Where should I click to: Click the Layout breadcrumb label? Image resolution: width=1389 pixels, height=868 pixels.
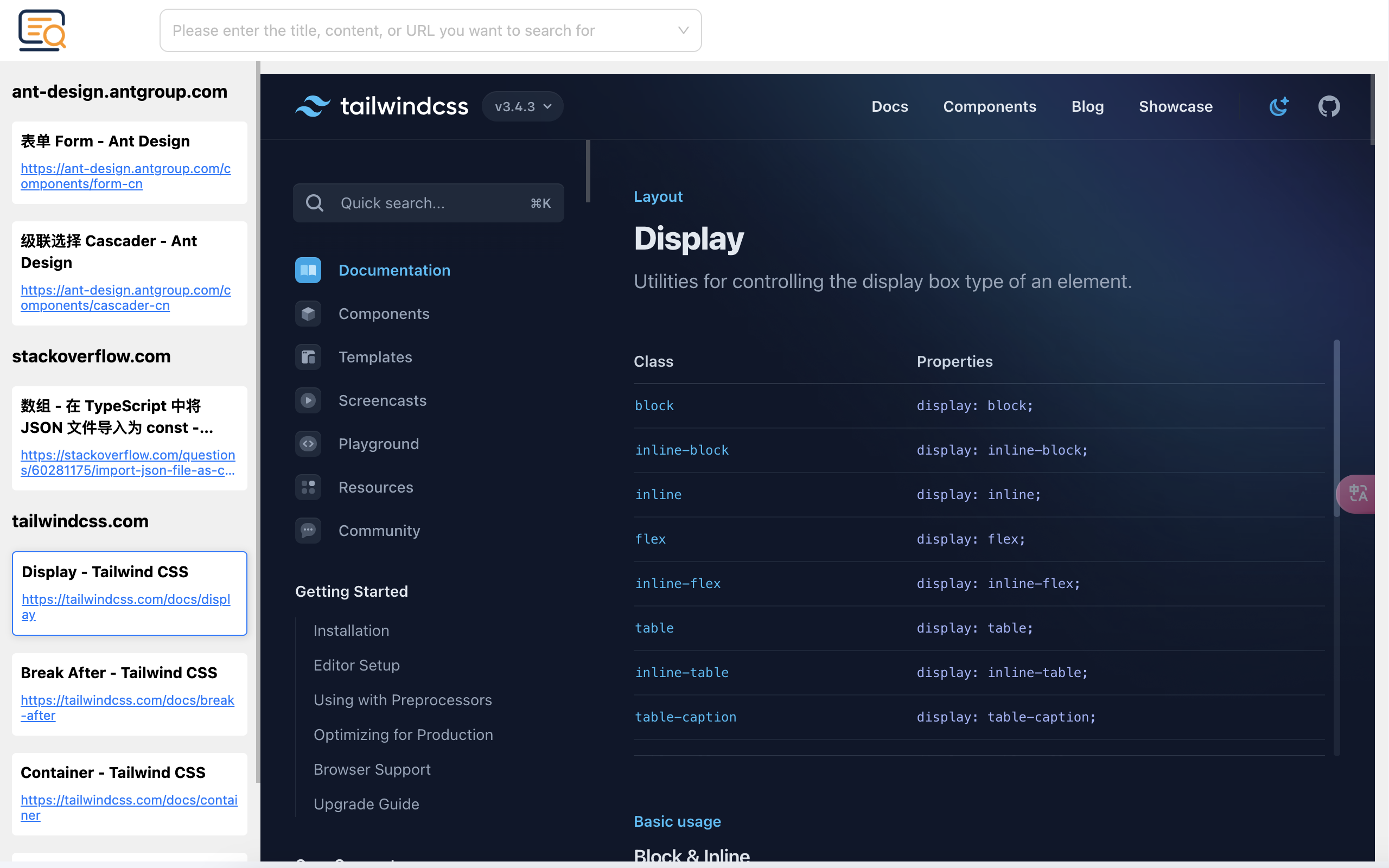tap(659, 197)
